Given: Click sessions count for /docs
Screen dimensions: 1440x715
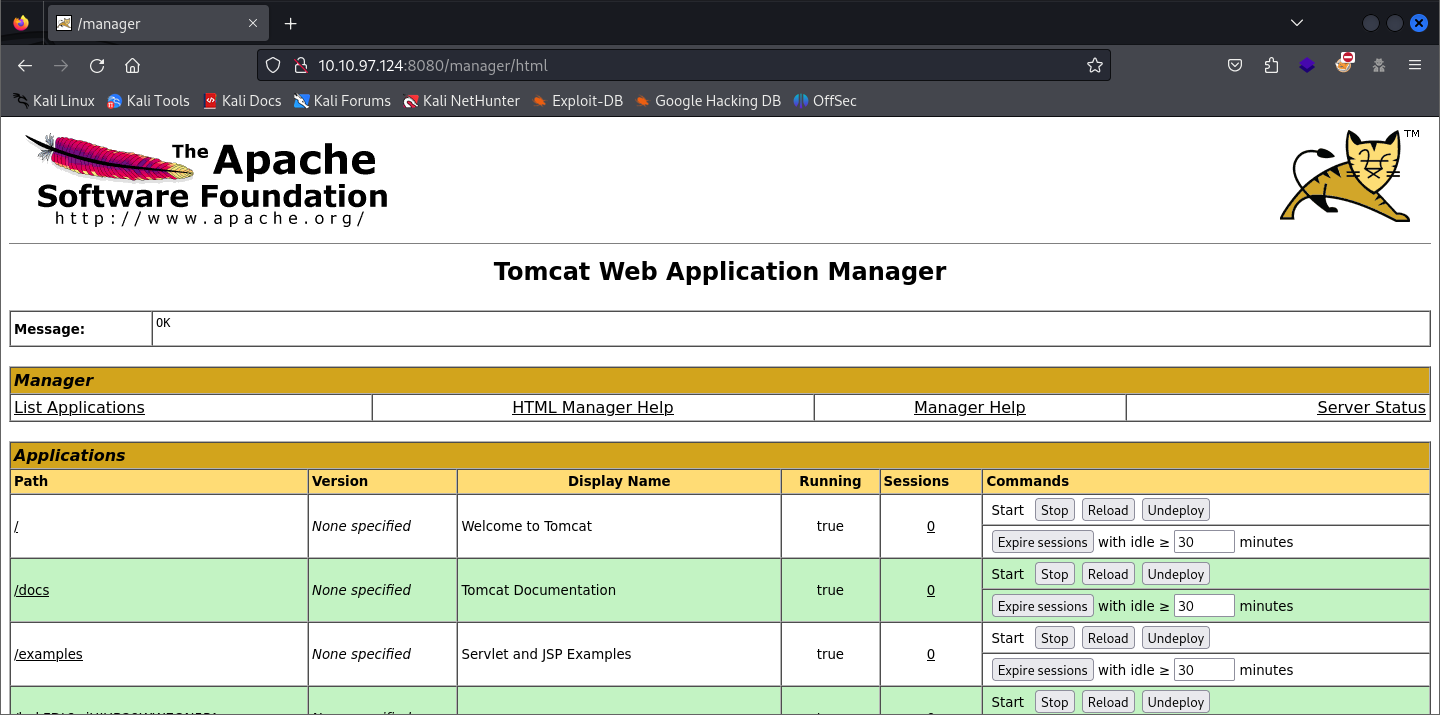Looking at the screenshot, I should click(931, 590).
